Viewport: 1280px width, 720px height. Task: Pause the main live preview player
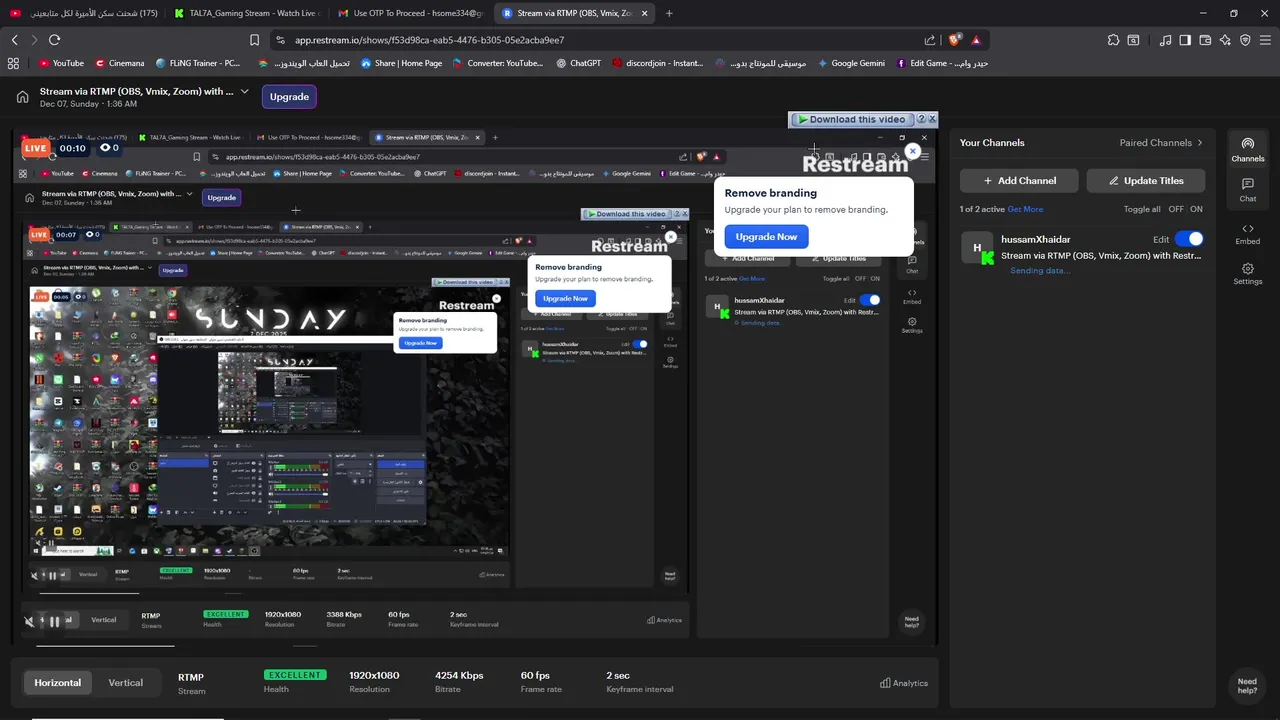click(x=54, y=621)
